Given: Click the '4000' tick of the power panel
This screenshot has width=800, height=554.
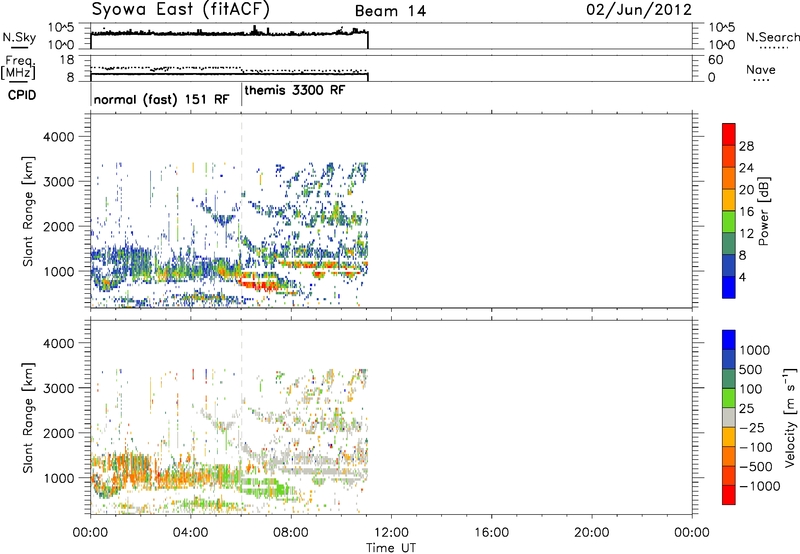Looking at the screenshot, I should (x=58, y=137).
